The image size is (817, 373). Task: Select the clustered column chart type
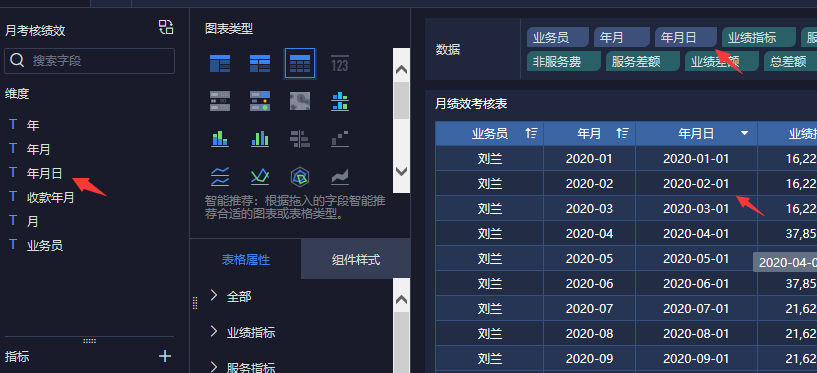(260, 139)
